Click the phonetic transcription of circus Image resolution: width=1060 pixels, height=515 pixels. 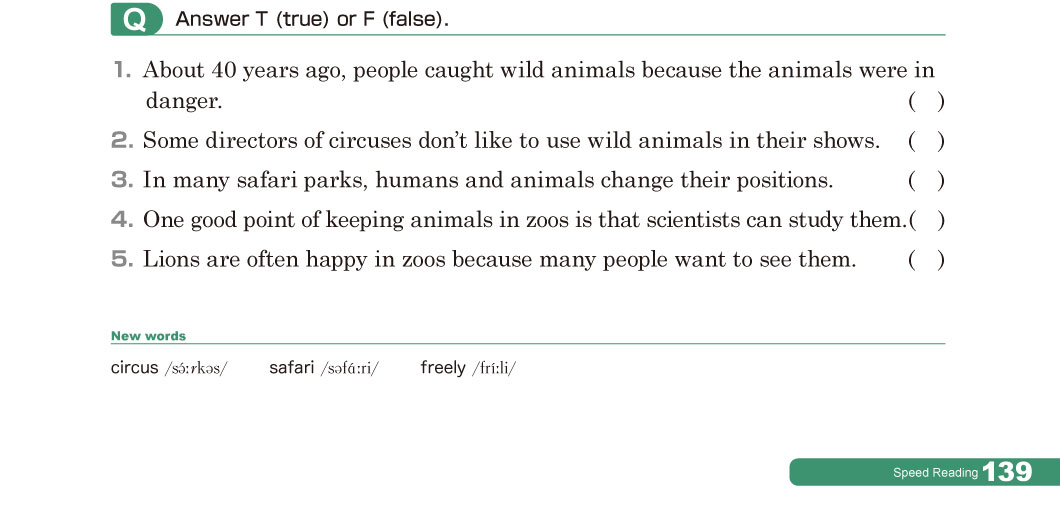coord(196,369)
